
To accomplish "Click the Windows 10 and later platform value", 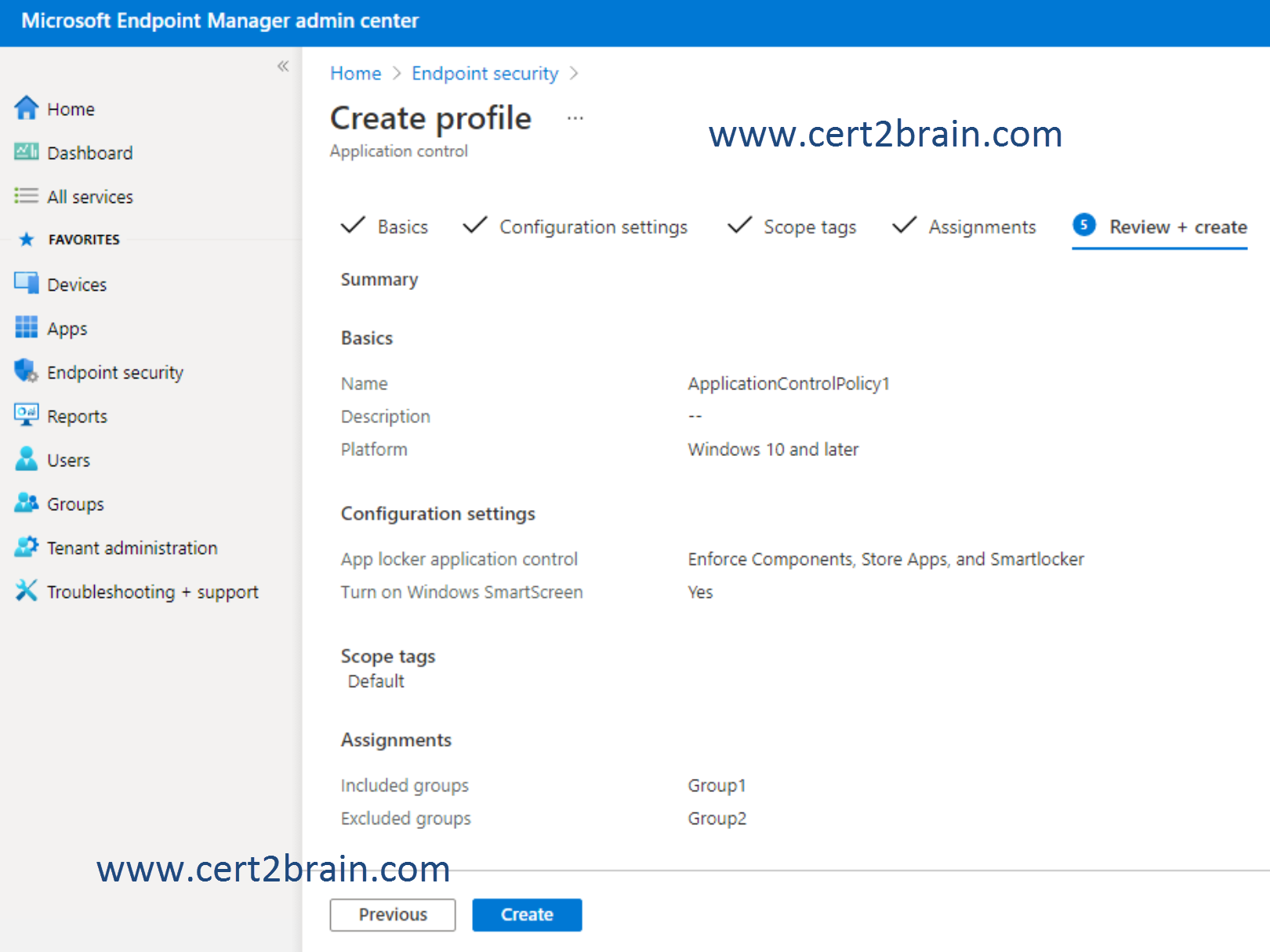I will point(773,450).
